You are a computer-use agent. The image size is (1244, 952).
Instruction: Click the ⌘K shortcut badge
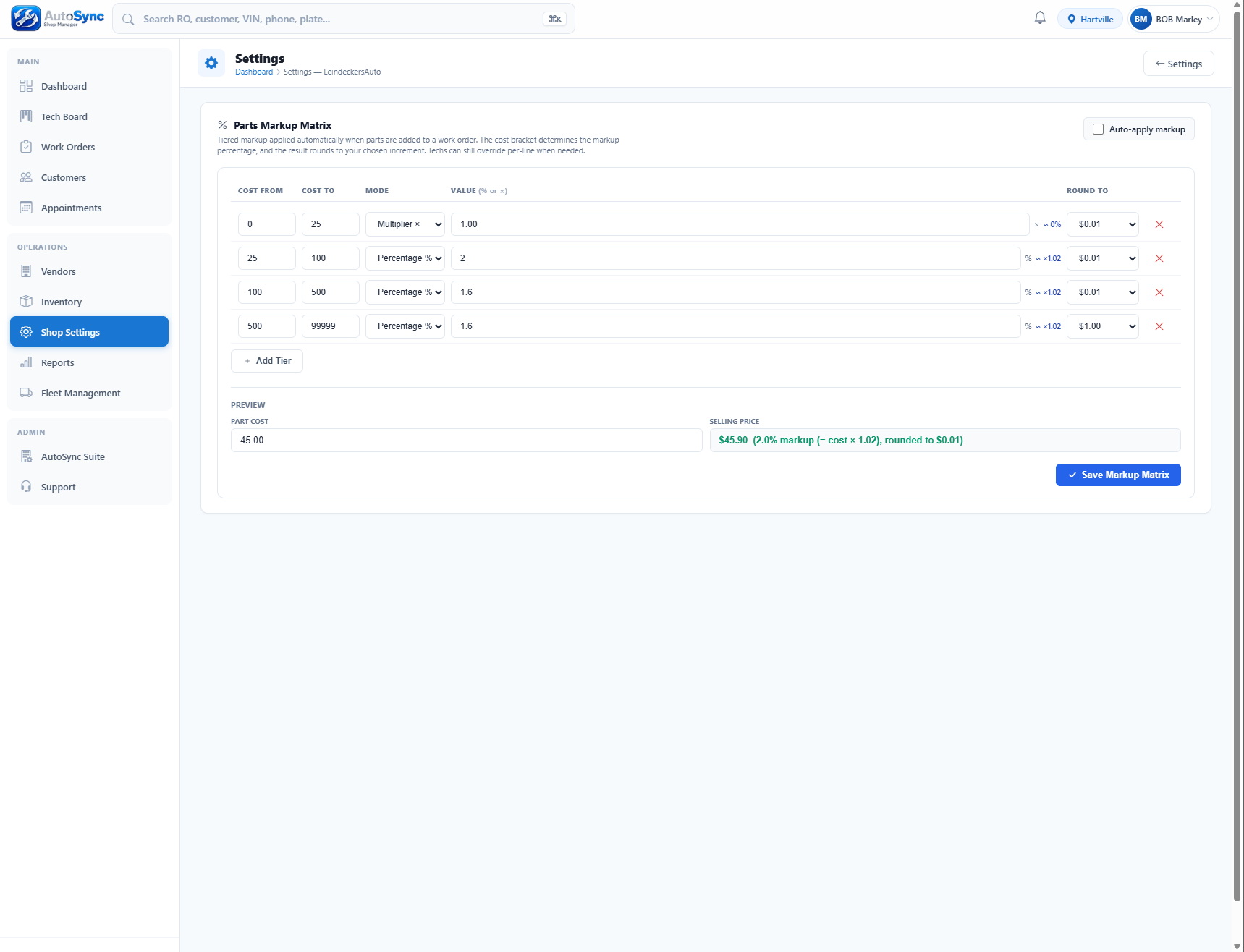click(555, 20)
